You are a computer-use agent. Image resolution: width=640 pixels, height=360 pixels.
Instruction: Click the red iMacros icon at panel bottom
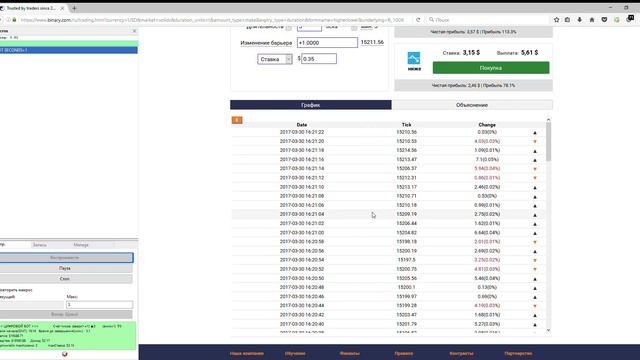click(64, 354)
